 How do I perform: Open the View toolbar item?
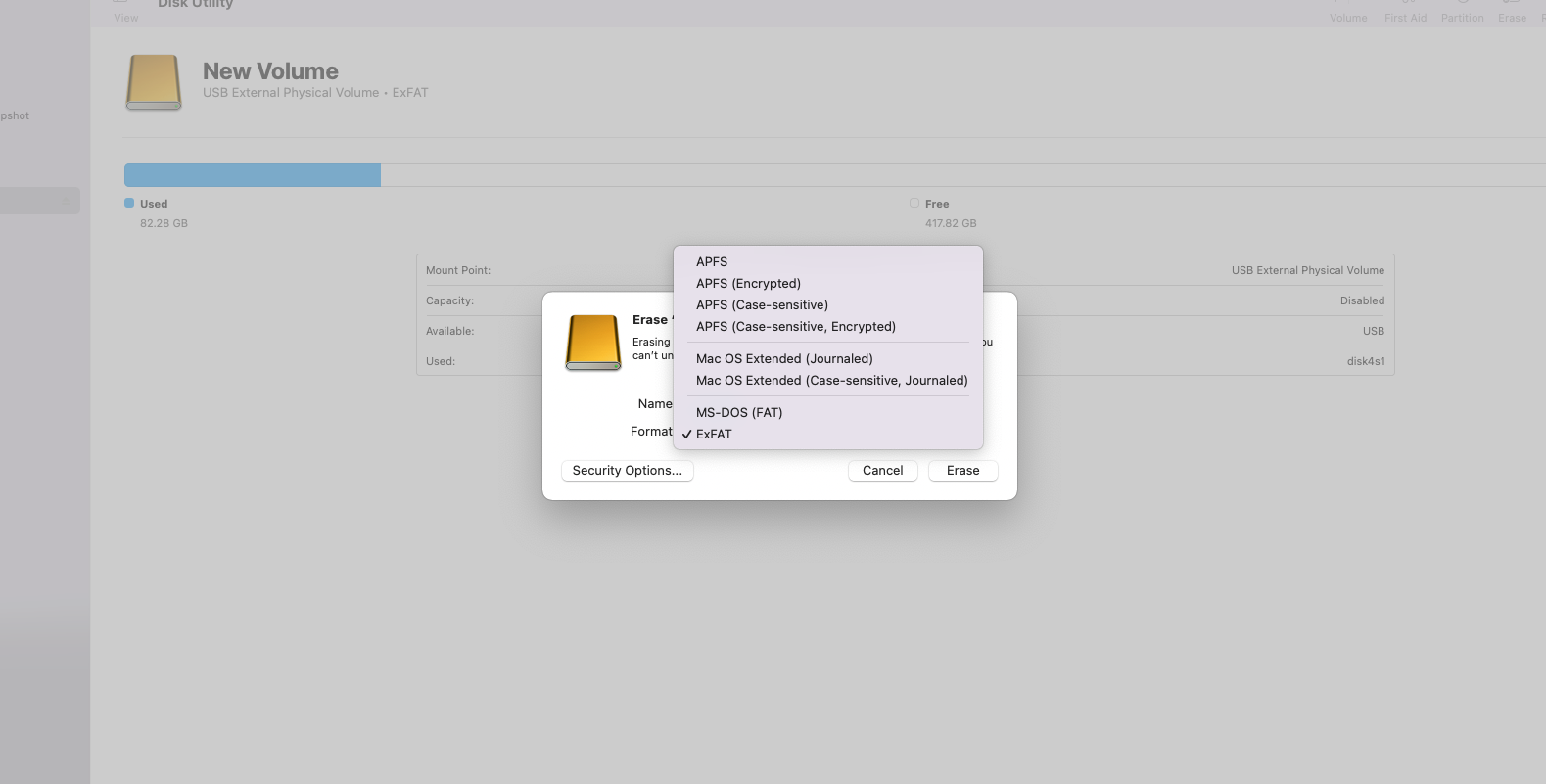tap(126, 13)
